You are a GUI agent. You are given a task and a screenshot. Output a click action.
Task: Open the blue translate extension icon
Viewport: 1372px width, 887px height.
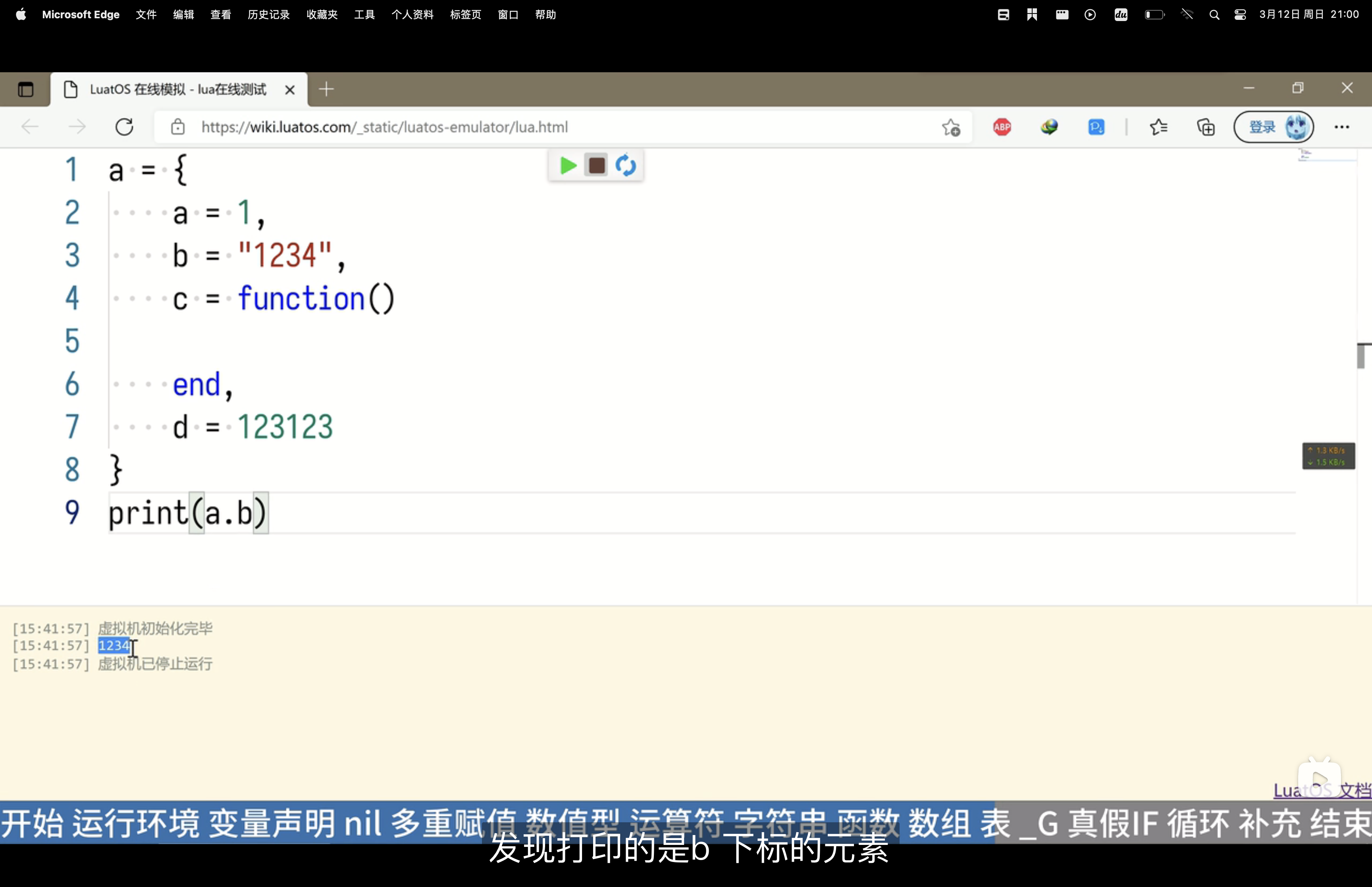pos(1096,127)
